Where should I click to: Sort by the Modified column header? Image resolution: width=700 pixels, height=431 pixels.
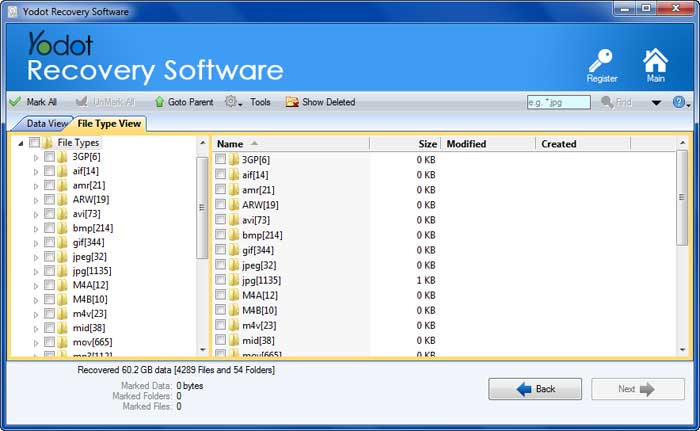click(x=488, y=144)
